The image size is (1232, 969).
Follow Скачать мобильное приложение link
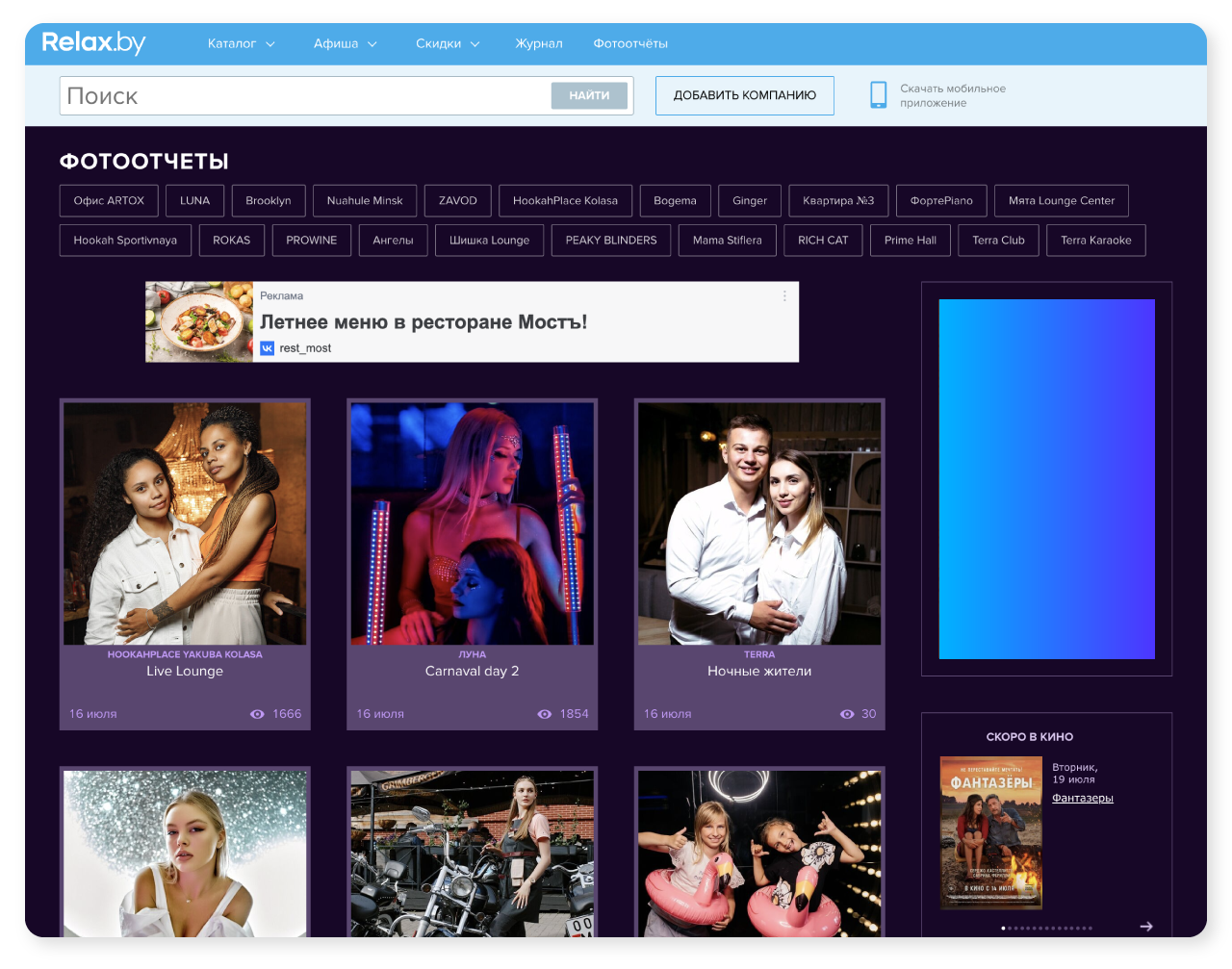click(x=953, y=95)
